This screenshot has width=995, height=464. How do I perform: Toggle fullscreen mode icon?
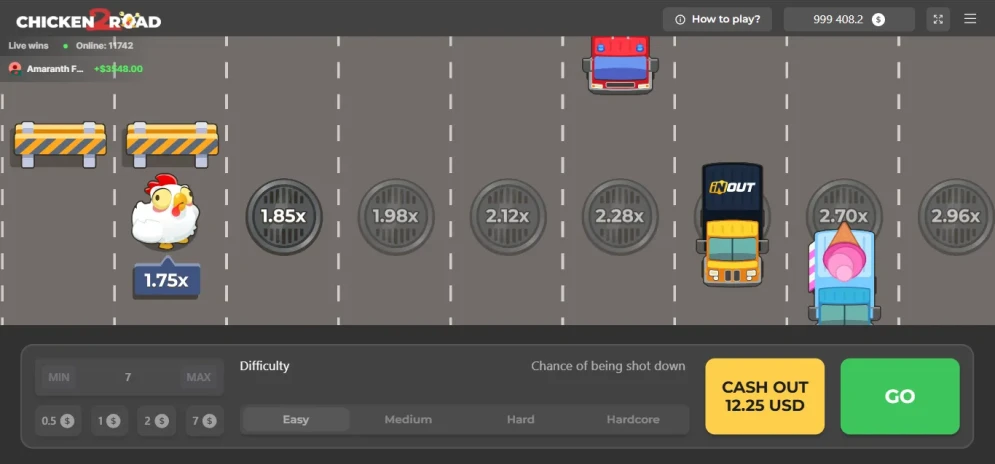coord(938,19)
